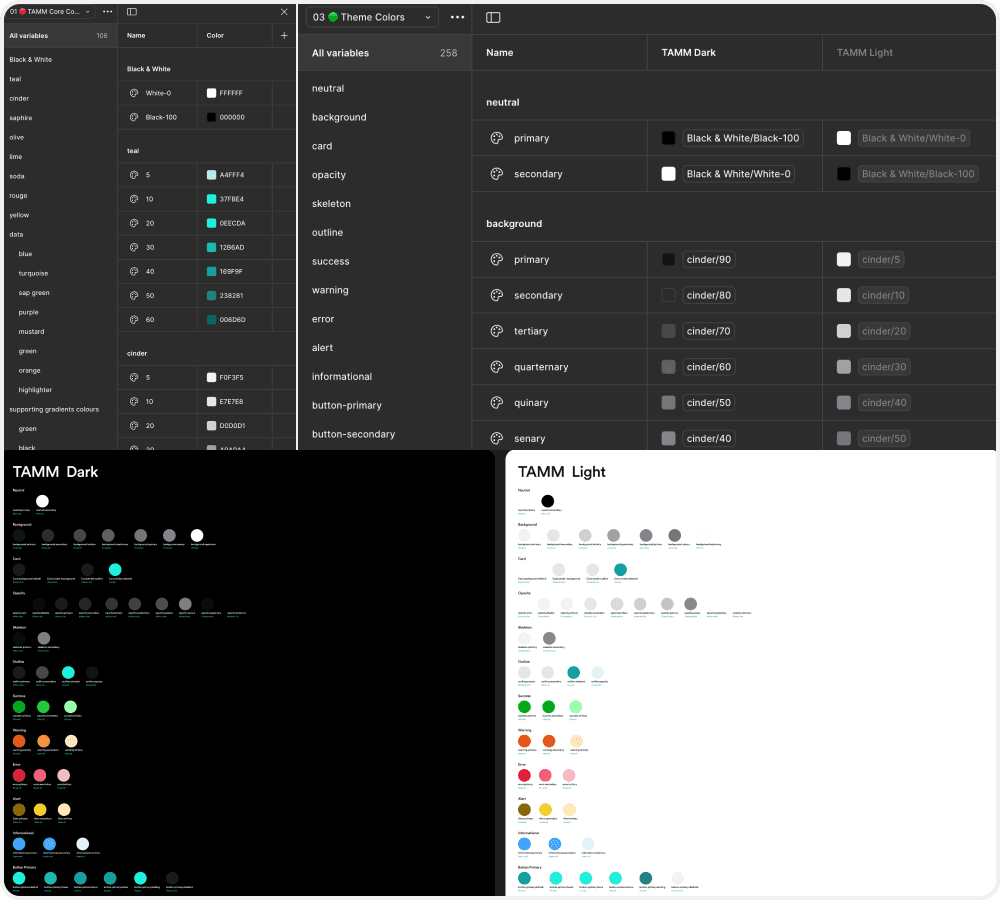Click palette icon of teal 50 variable
1000x900 pixels.
(134, 296)
